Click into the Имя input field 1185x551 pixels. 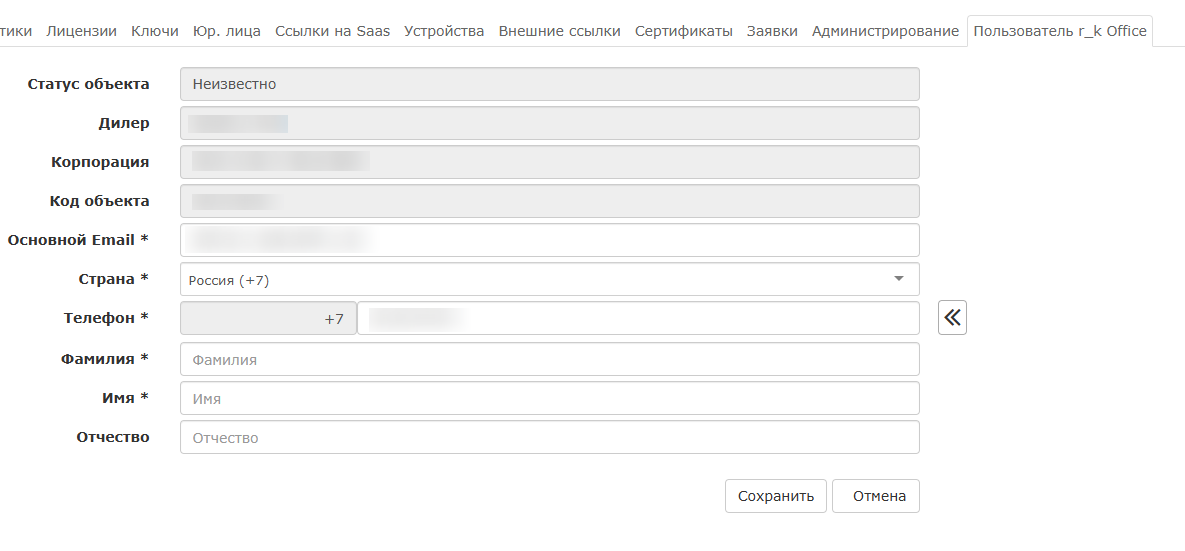[549, 398]
